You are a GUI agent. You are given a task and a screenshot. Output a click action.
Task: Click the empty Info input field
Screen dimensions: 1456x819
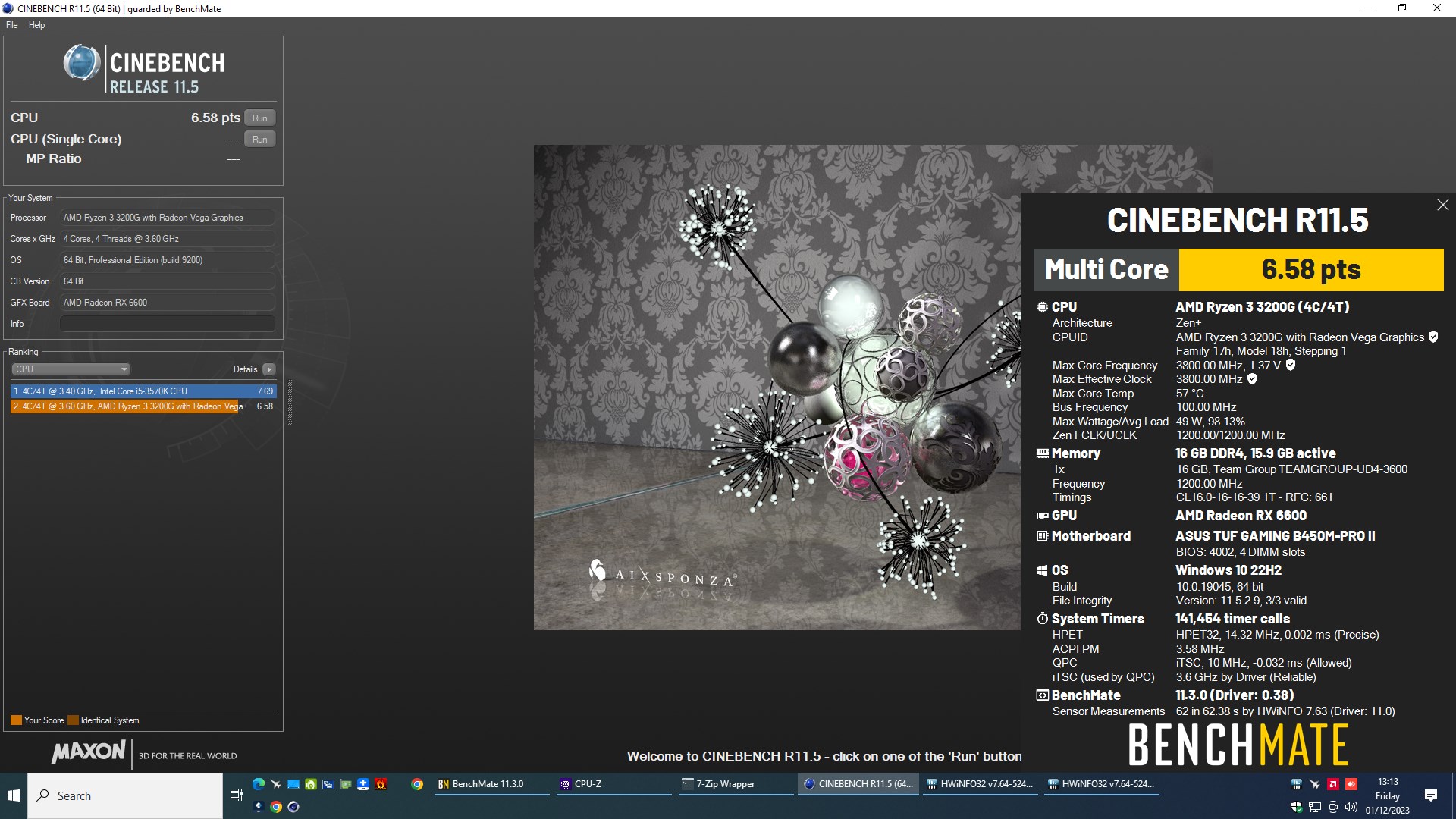(x=167, y=324)
